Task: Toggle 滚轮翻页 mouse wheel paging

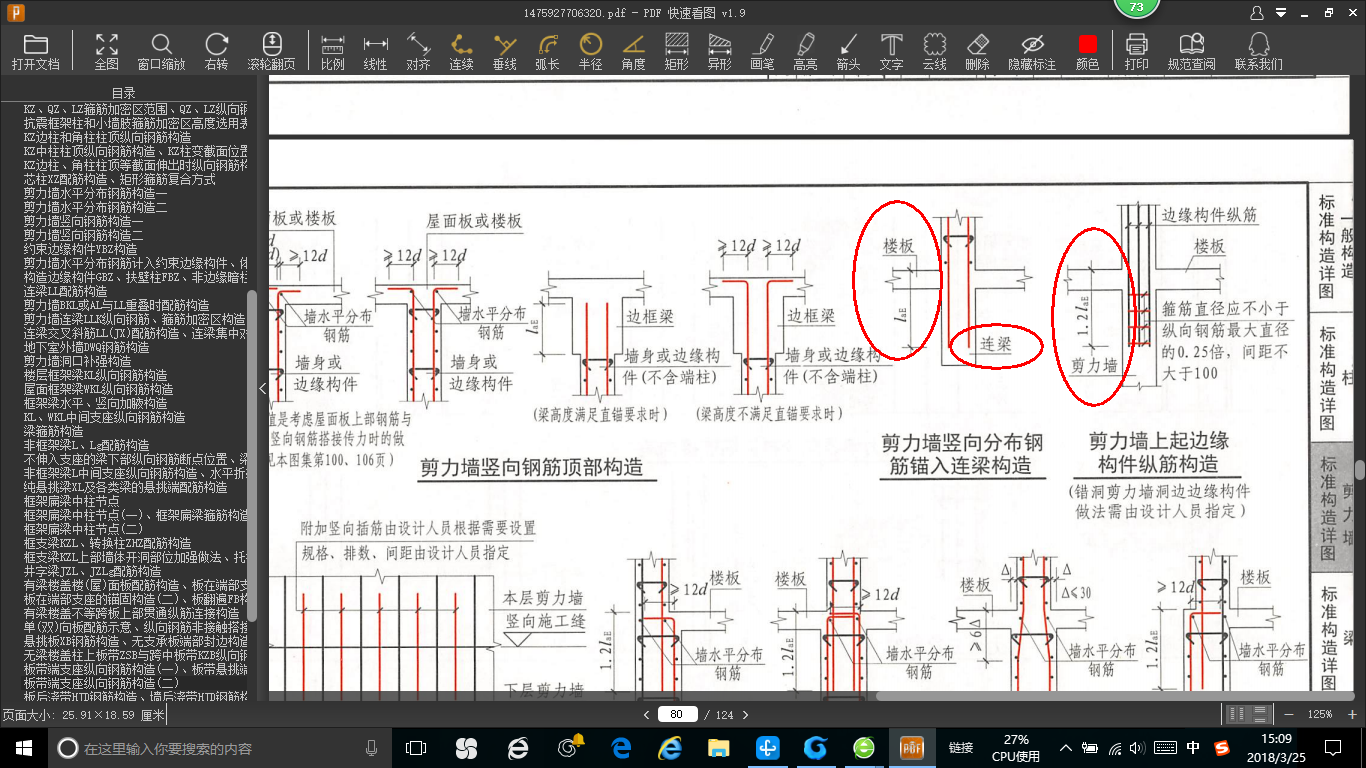Action: [271, 51]
